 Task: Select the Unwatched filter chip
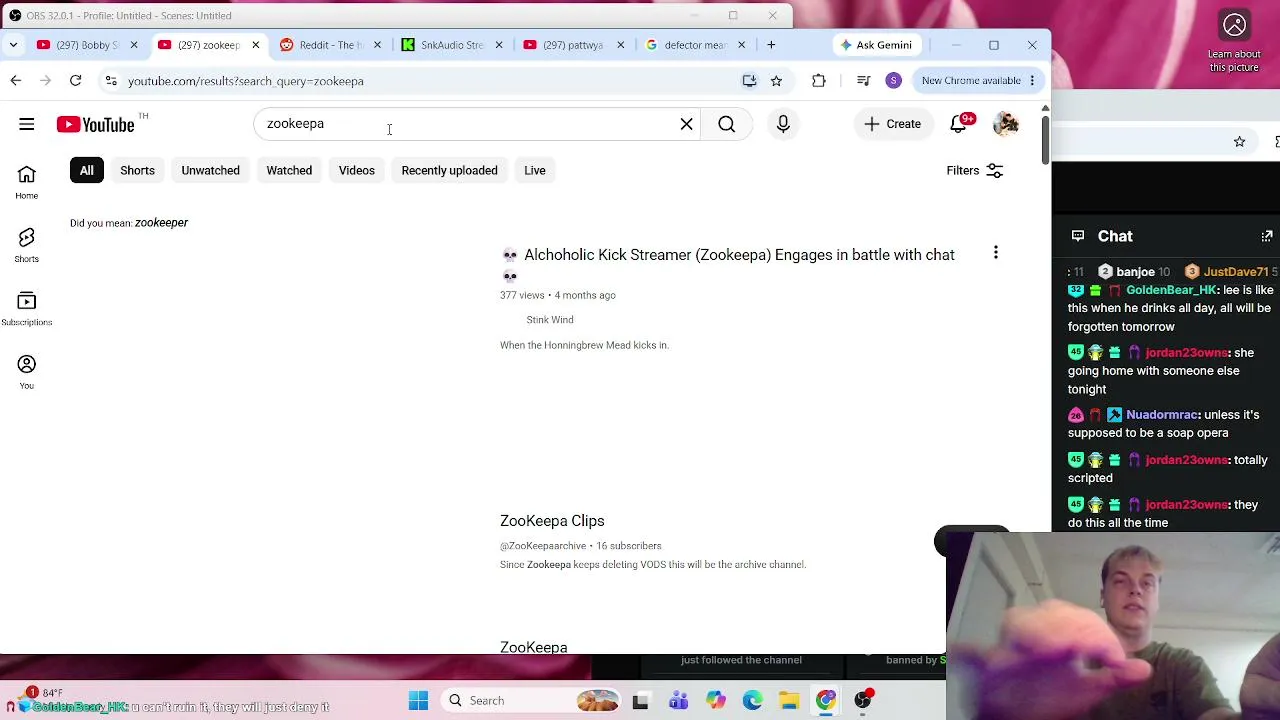tap(210, 170)
